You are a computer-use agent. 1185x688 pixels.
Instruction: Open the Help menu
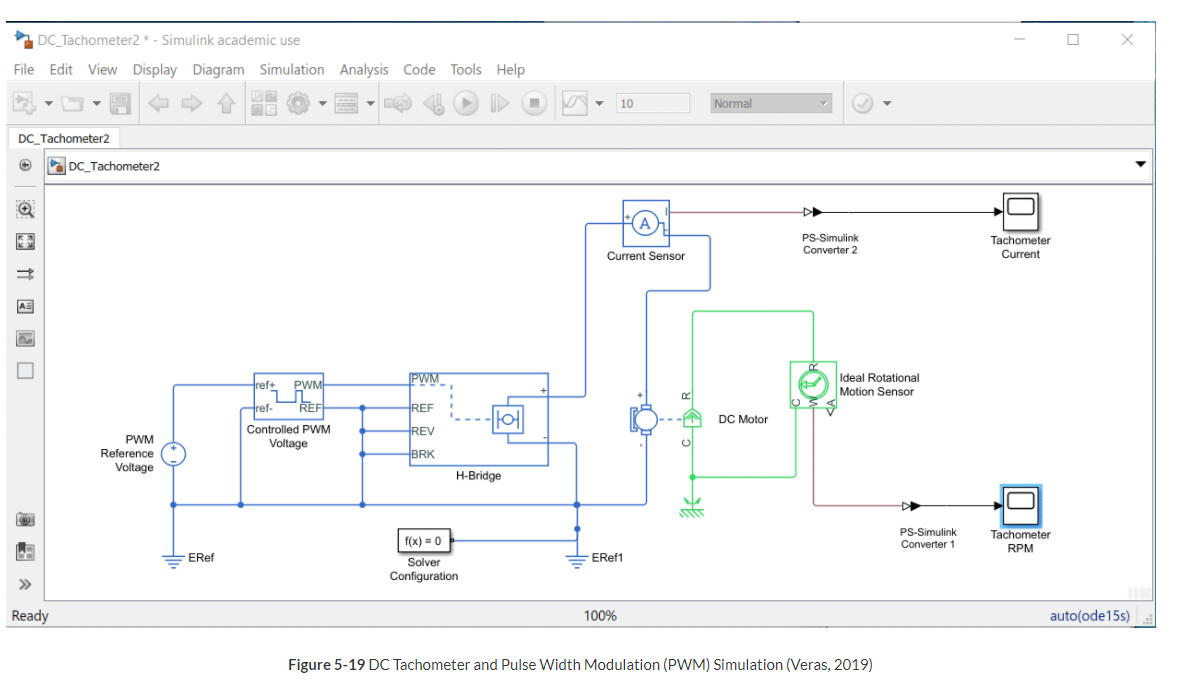click(x=511, y=70)
